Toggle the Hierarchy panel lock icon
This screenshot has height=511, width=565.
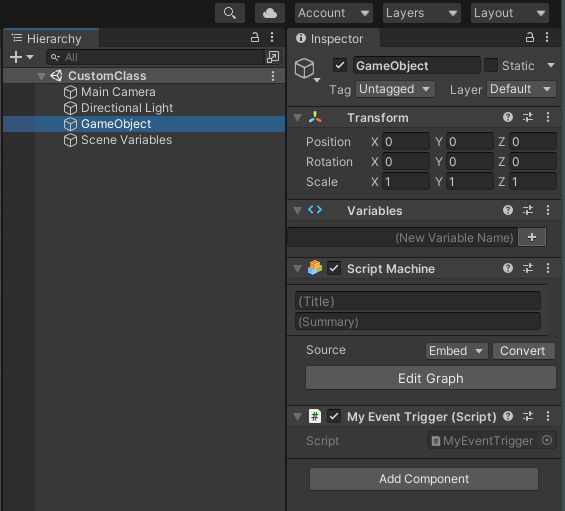point(255,37)
